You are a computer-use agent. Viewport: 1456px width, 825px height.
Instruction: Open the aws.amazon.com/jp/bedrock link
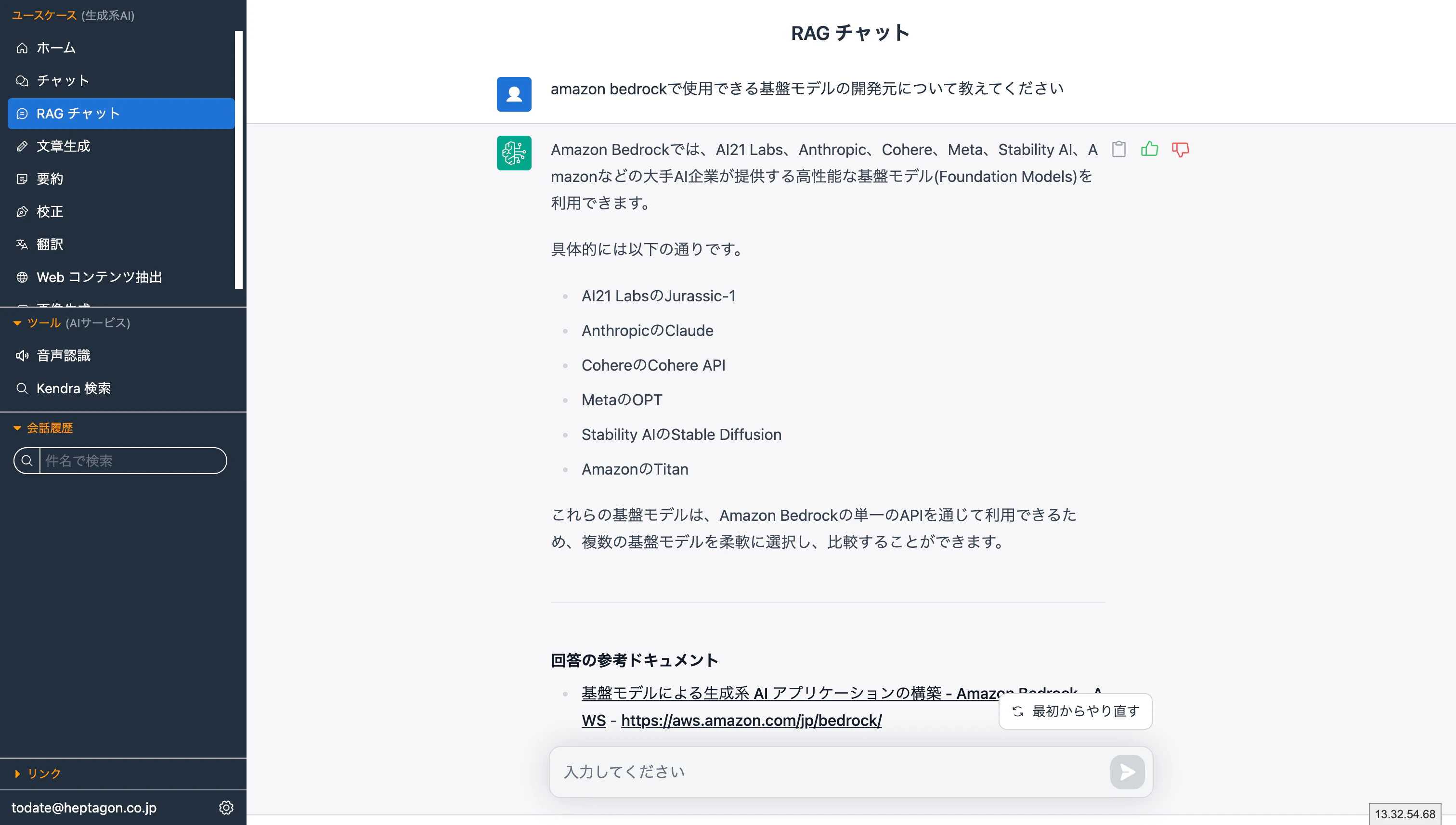tap(751, 720)
